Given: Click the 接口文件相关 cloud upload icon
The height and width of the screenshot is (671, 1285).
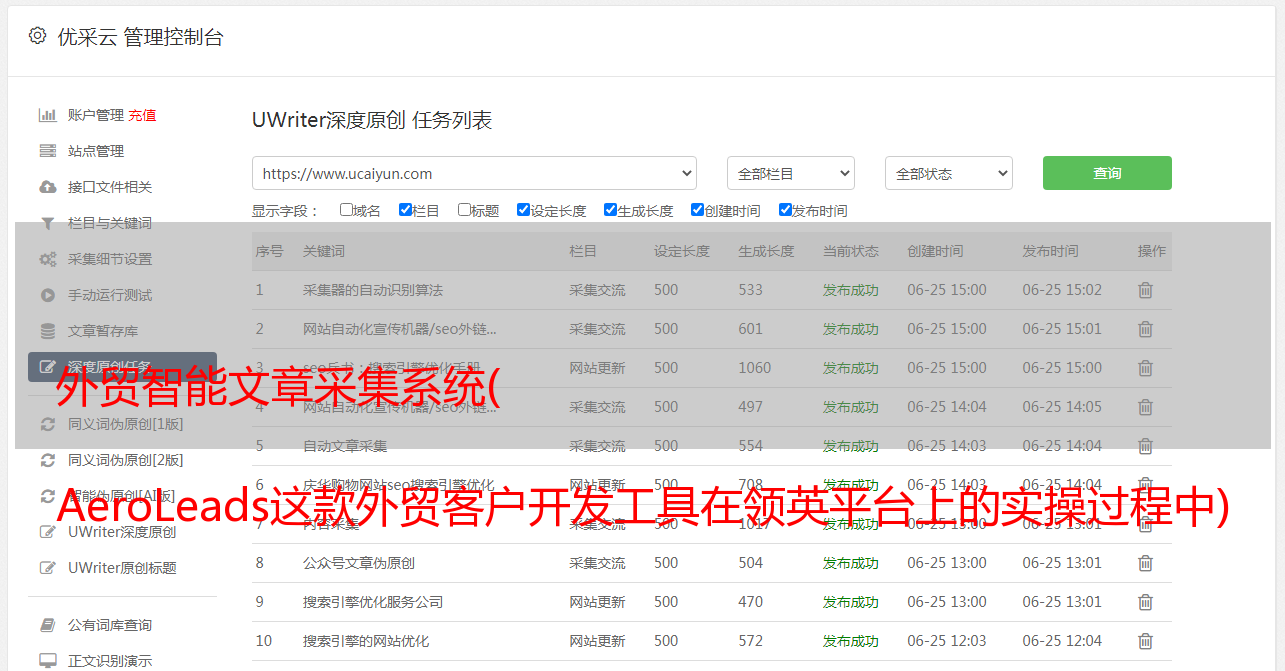Looking at the screenshot, I should (x=47, y=187).
